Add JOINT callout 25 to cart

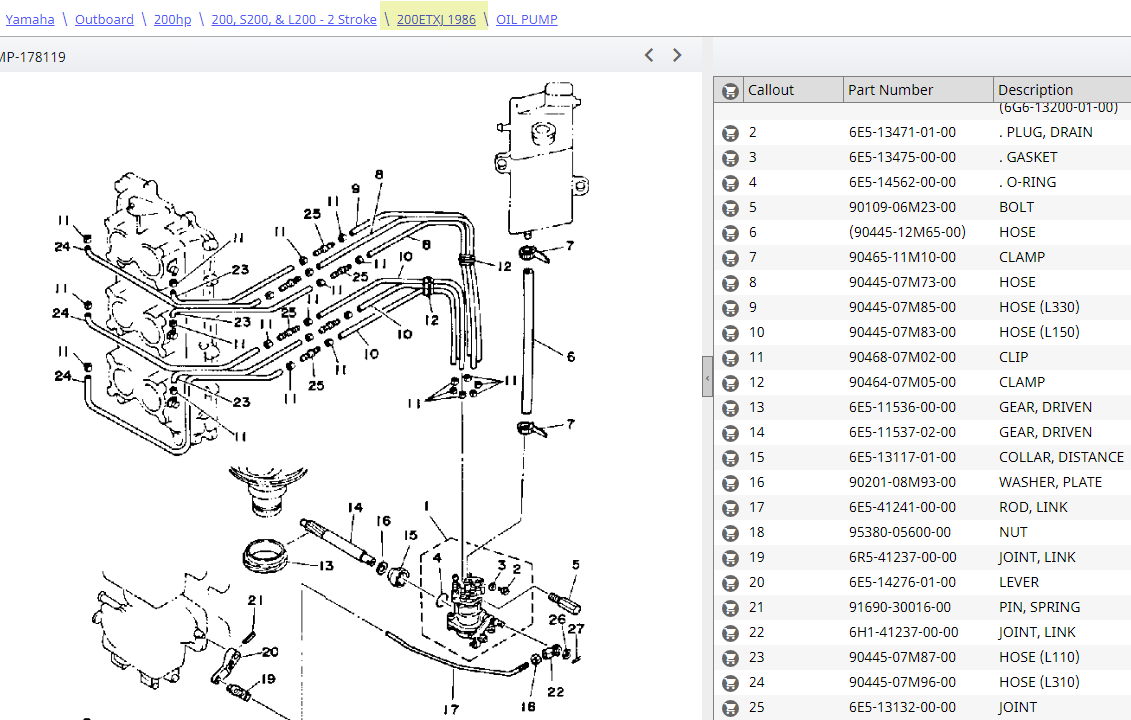coord(730,708)
